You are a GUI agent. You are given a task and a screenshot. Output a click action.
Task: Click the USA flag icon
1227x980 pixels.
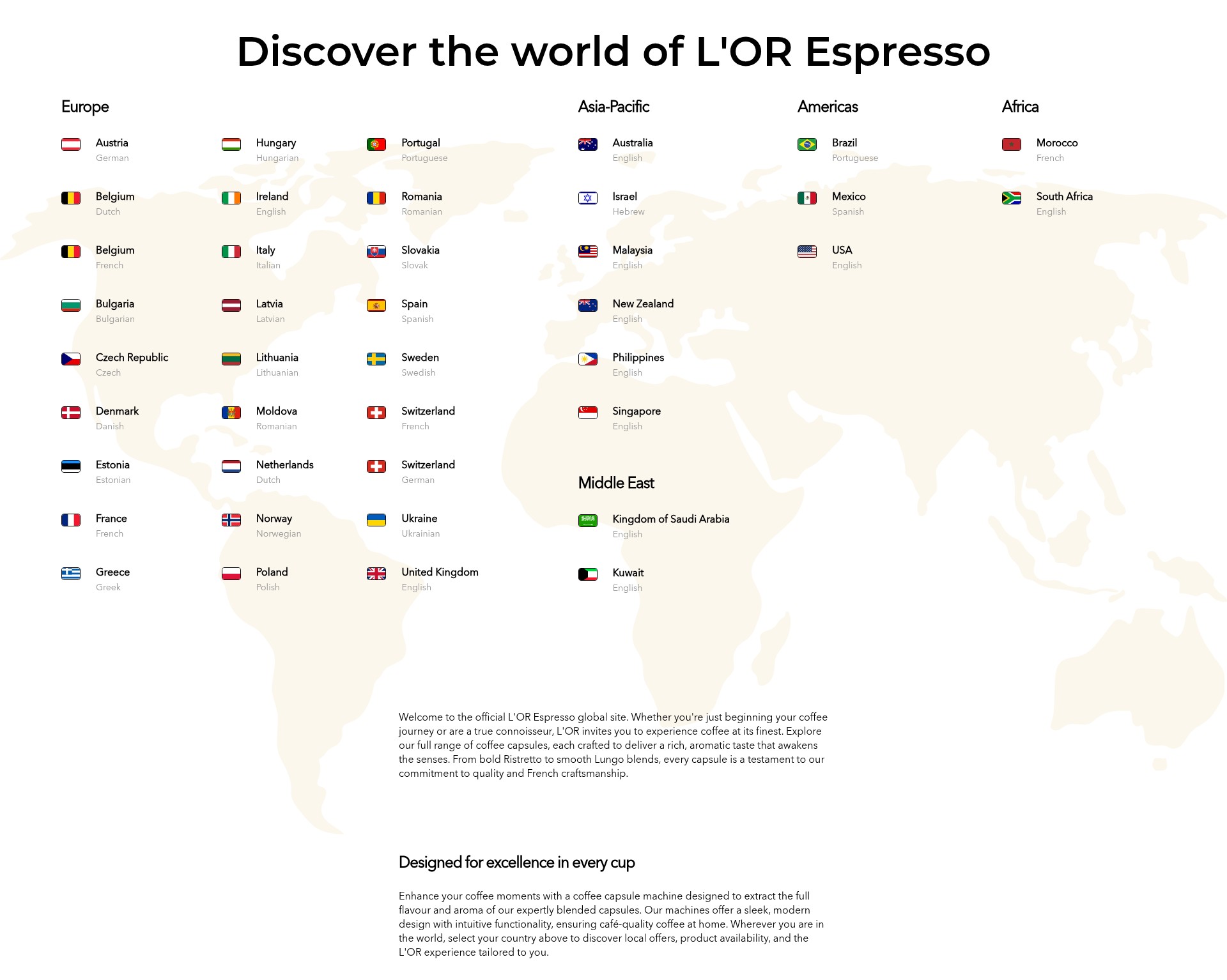pyautogui.click(x=807, y=252)
